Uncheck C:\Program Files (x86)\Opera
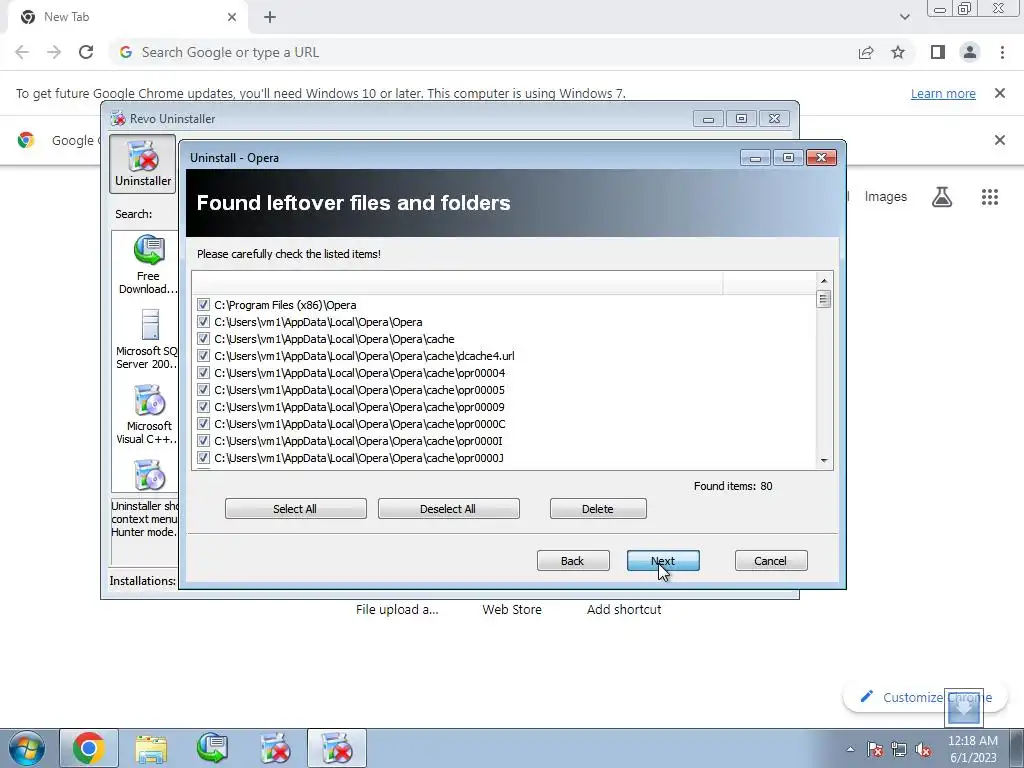Viewport: 1024px width, 768px height. (x=203, y=305)
